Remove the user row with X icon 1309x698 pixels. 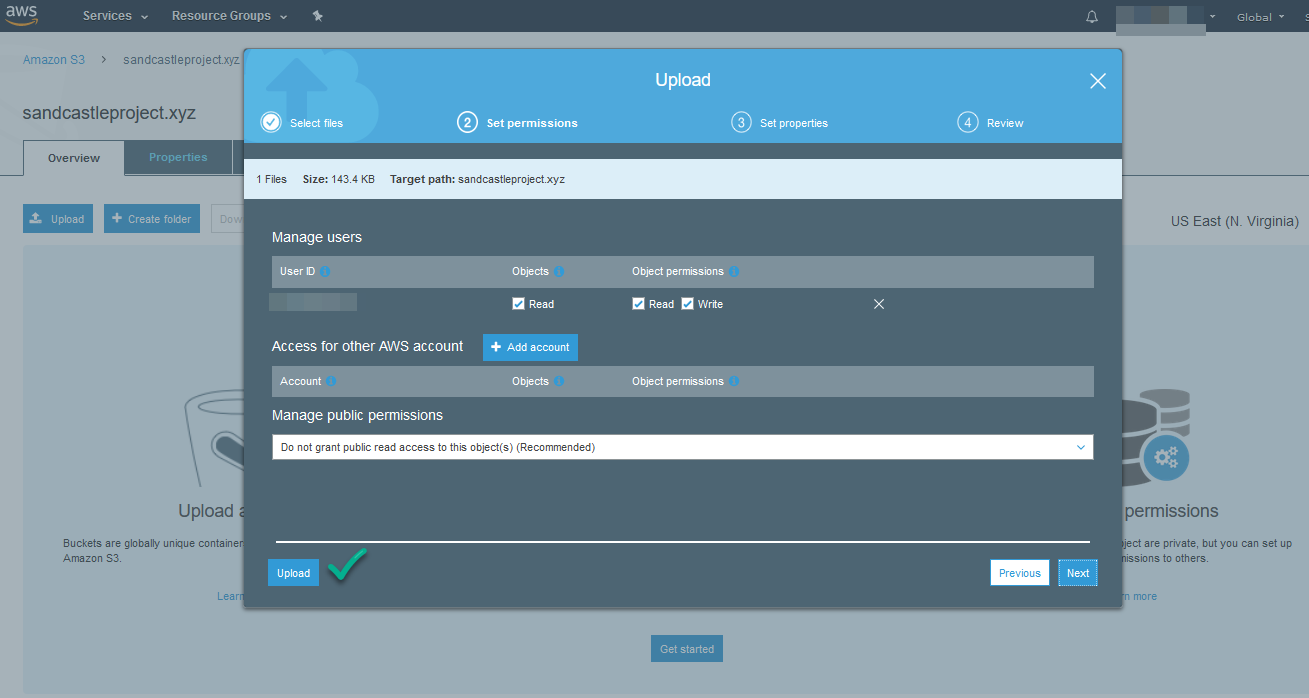click(x=879, y=304)
